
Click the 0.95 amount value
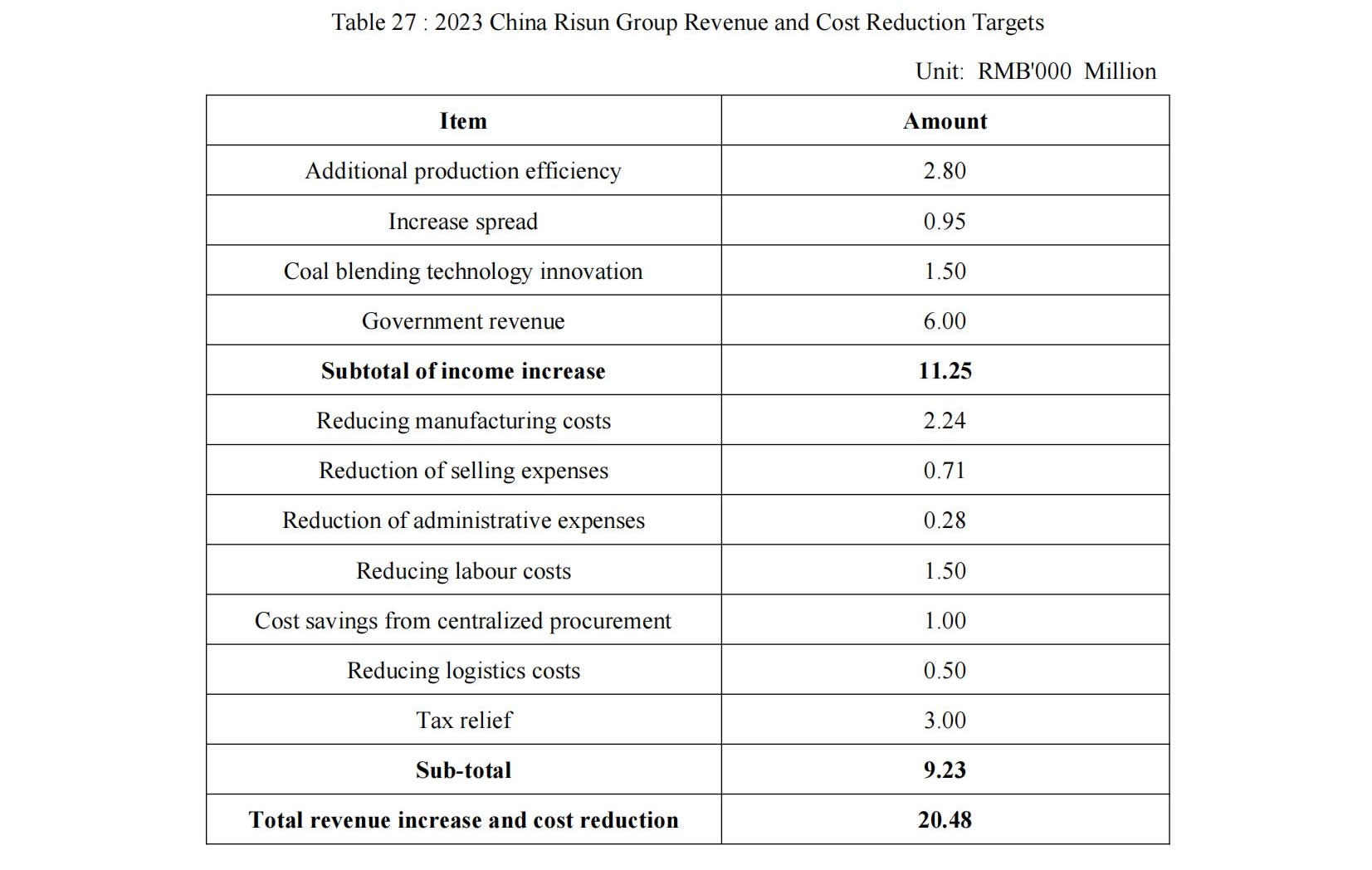[945, 222]
